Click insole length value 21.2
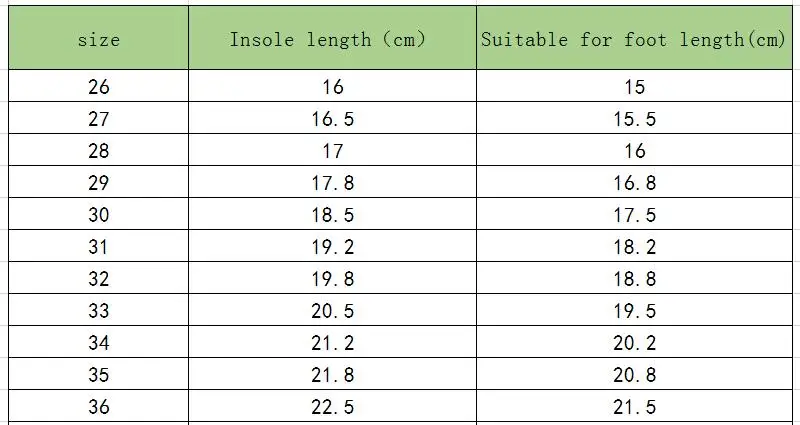This screenshot has height=425, width=800. pyautogui.click(x=332, y=343)
